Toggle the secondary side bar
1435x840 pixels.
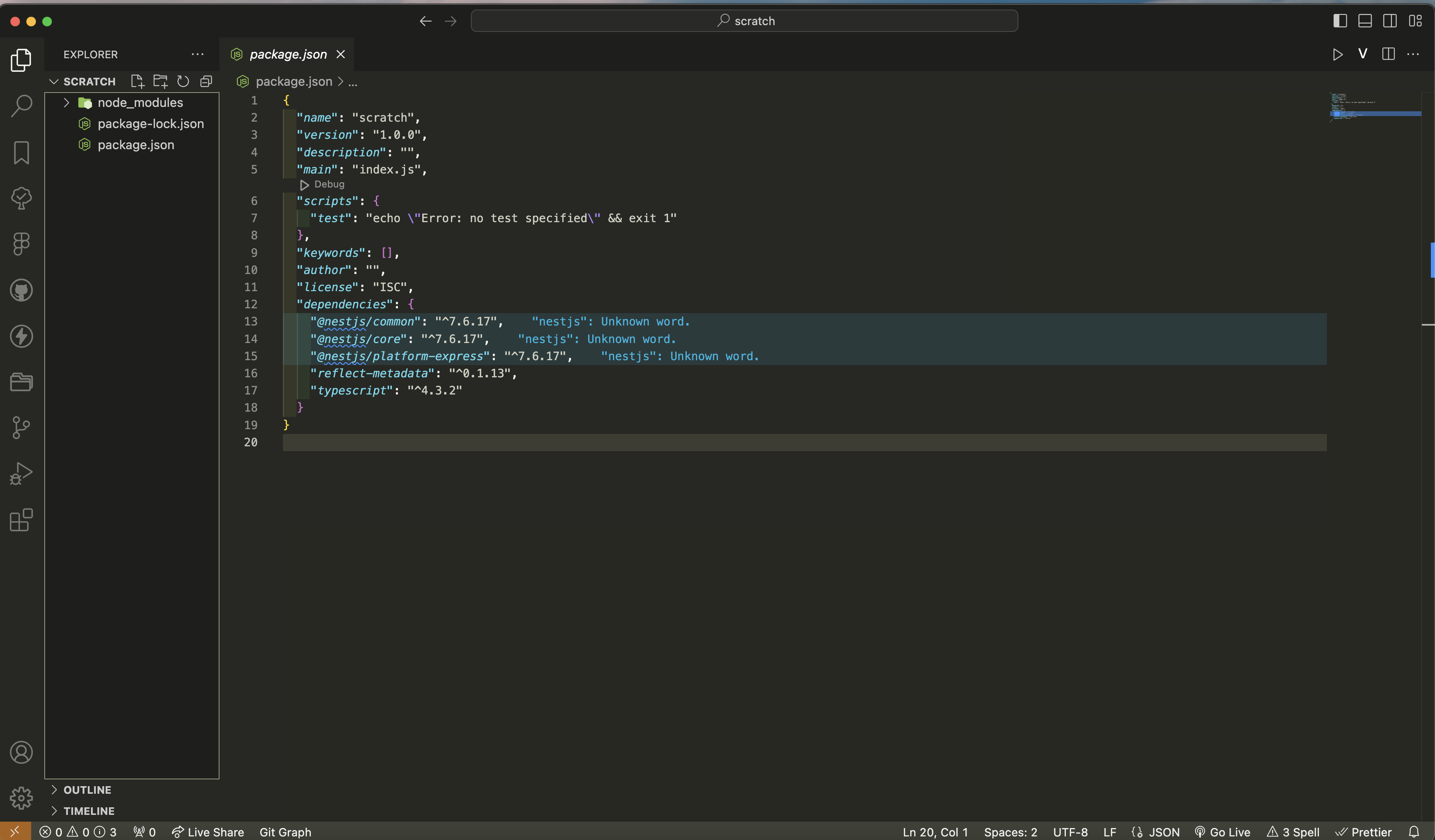[1390, 21]
